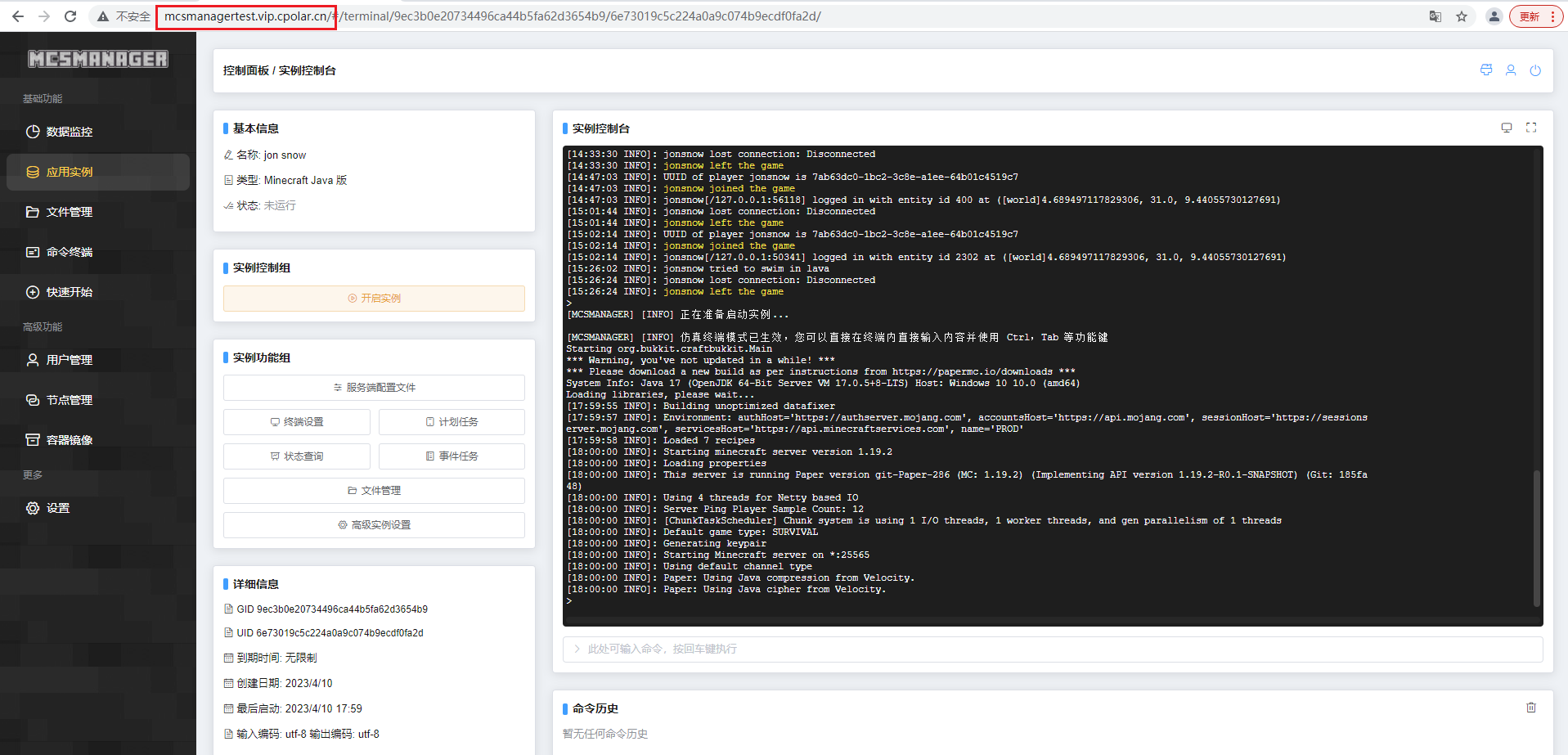
Task: Open the header user account icon
Action: click(x=1511, y=70)
